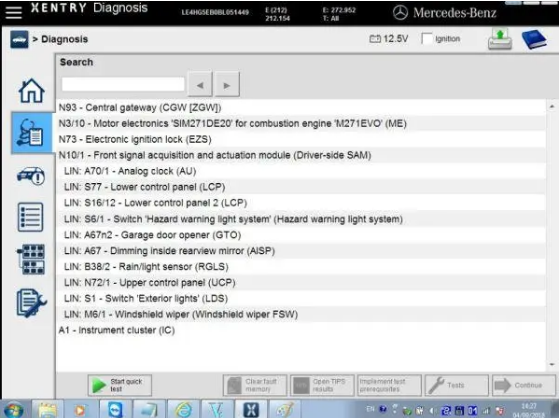Open Windows Explorer from taskbar
The height and width of the screenshot is (418, 559).
coord(47,410)
